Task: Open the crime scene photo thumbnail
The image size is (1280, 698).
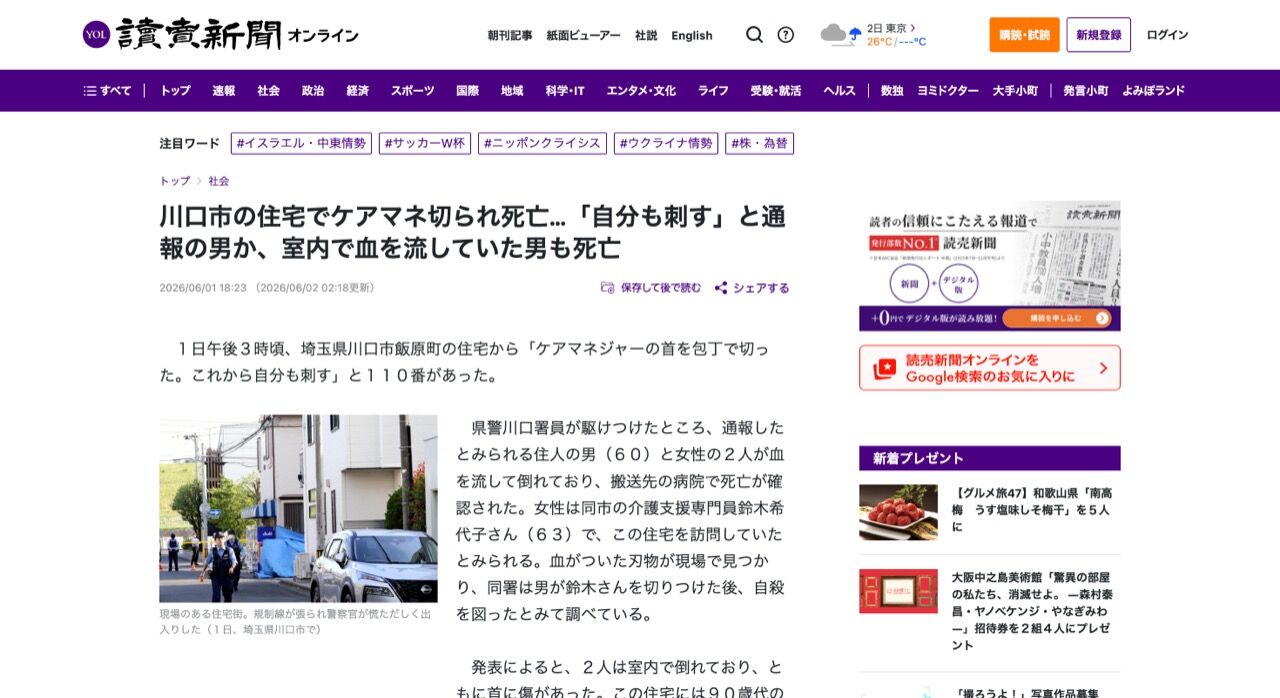Action: pyautogui.click(x=298, y=508)
